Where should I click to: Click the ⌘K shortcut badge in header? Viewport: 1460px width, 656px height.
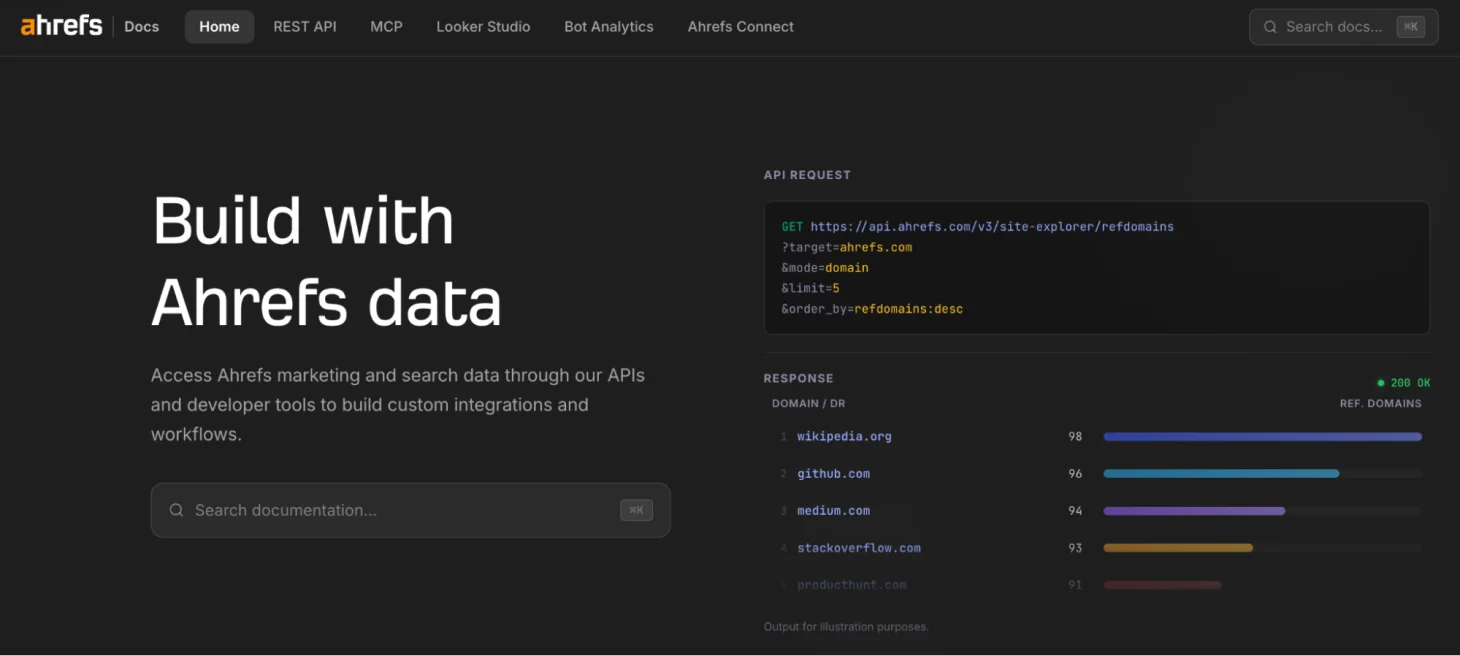point(1410,27)
